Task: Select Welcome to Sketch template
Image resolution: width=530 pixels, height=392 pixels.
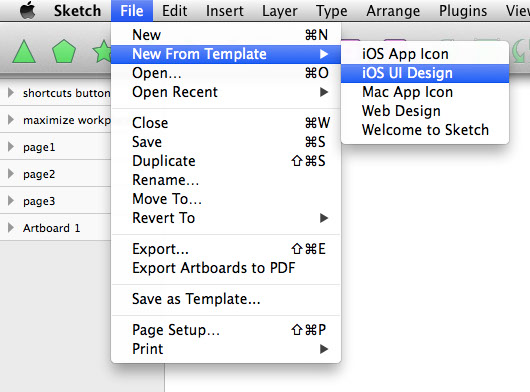Action: (425, 130)
